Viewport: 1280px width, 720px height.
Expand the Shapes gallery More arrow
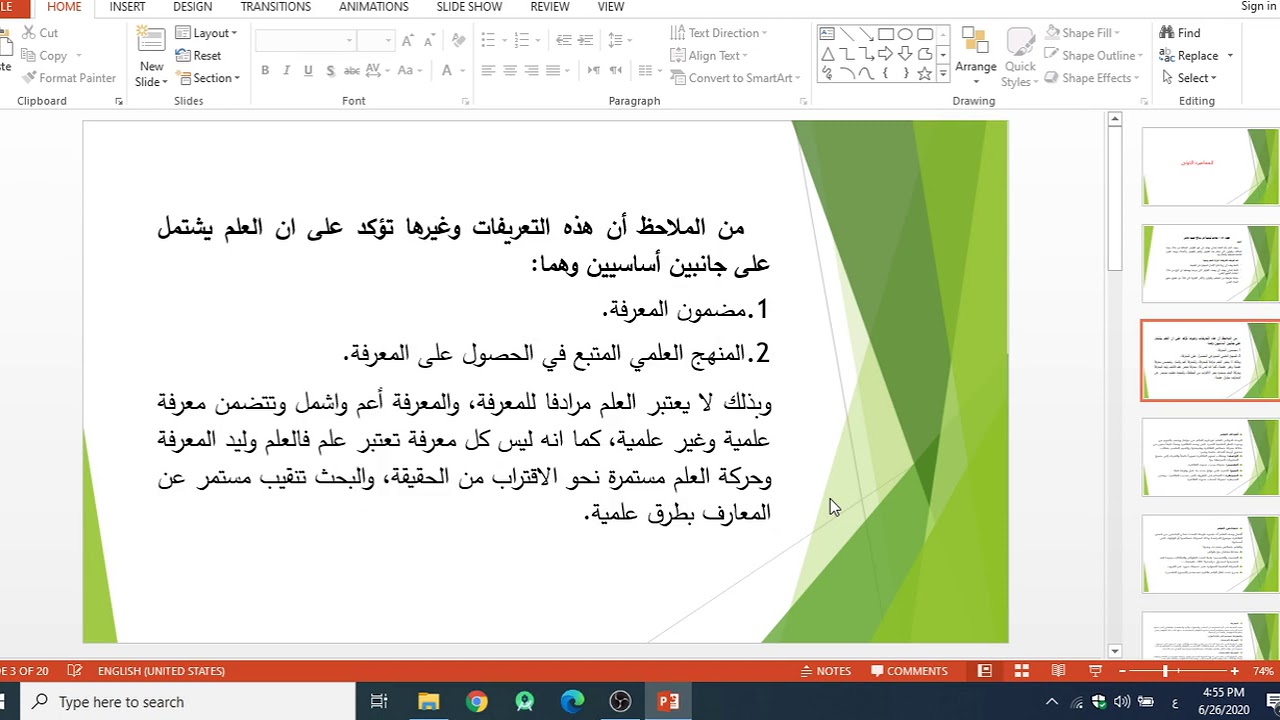click(x=943, y=74)
